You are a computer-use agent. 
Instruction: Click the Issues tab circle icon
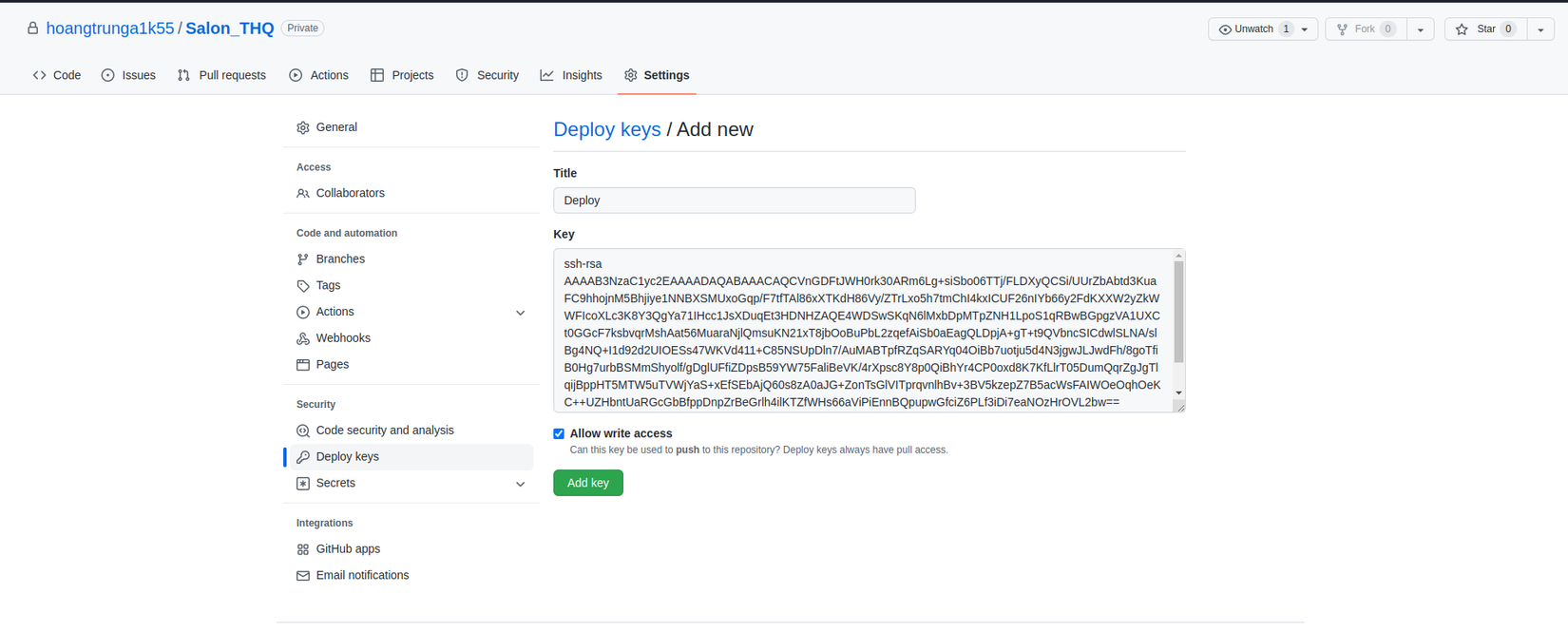tap(108, 75)
